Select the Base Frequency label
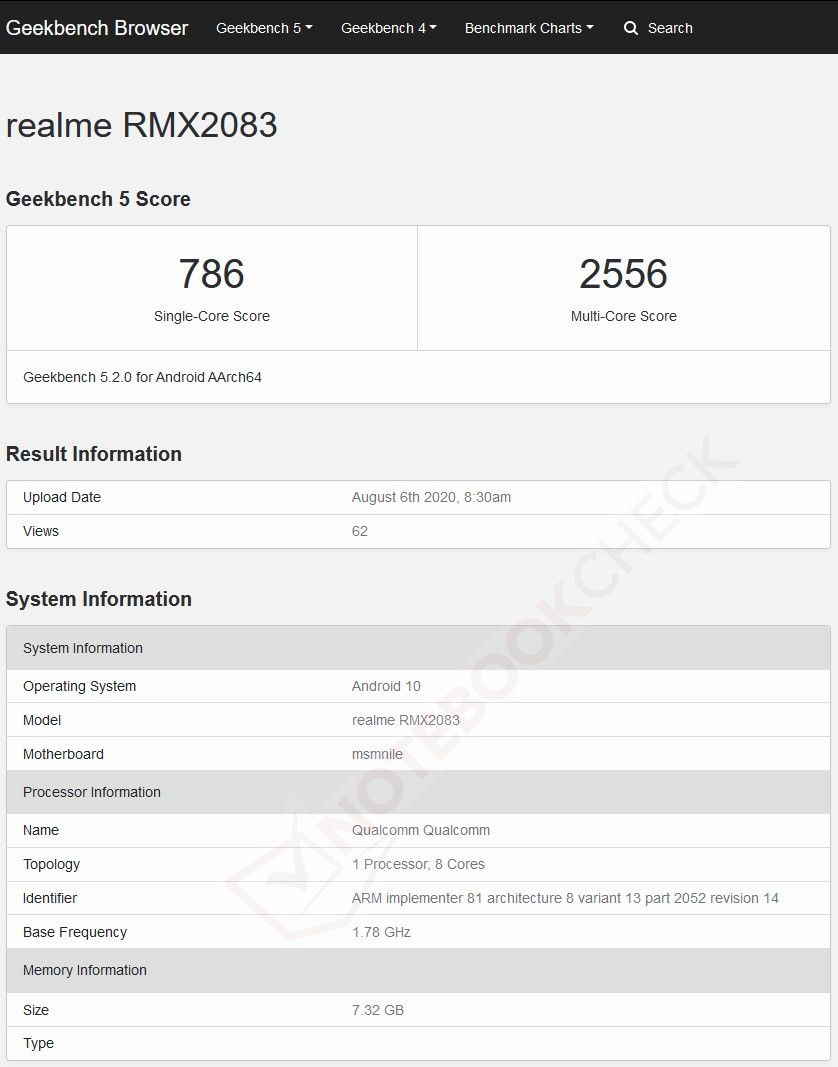Screen dimensions: 838x1067 pyautogui.click(x=75, y=932)
